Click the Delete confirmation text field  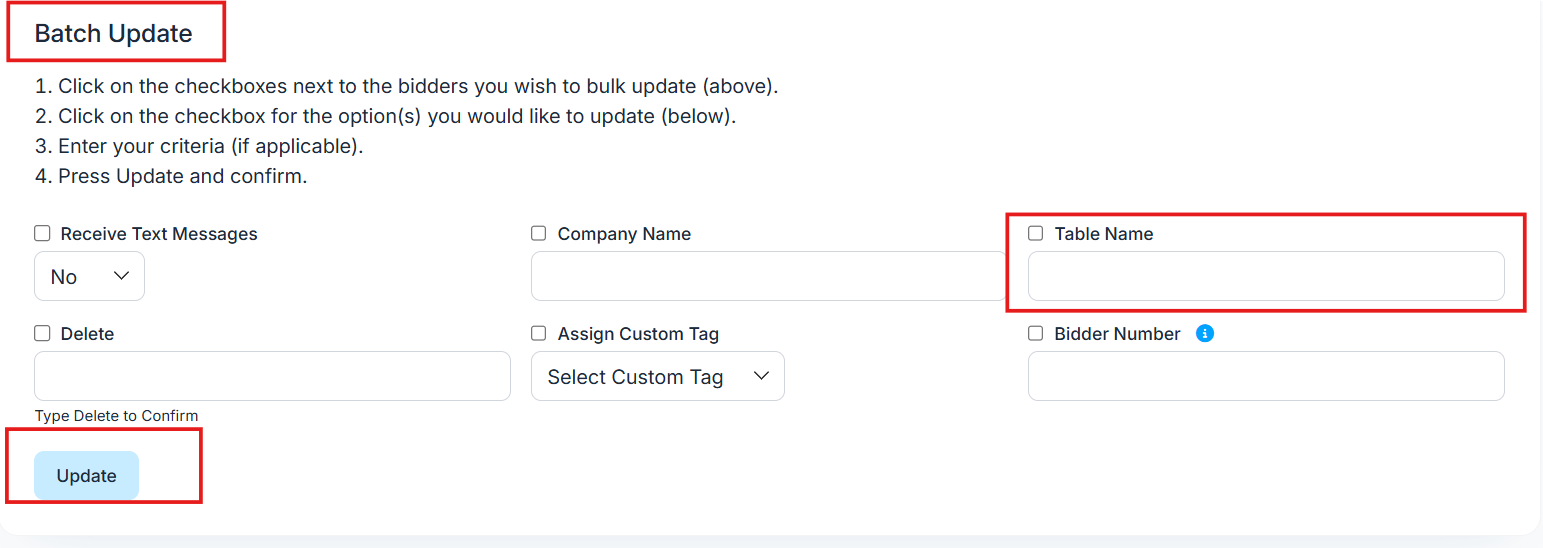coord(272,376)
